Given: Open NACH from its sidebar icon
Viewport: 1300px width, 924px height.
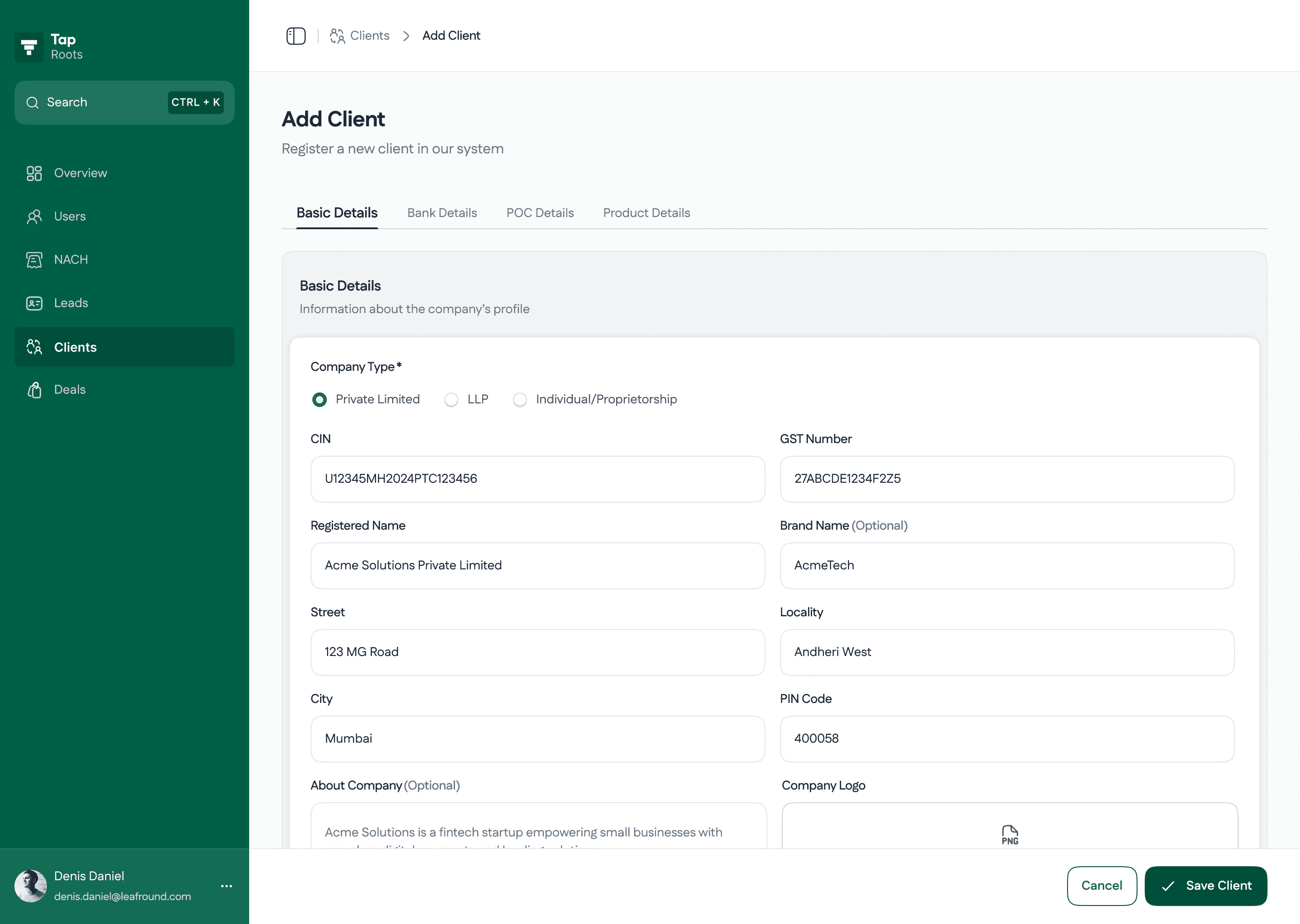Looking at the screenshot, I should point(34,259).
